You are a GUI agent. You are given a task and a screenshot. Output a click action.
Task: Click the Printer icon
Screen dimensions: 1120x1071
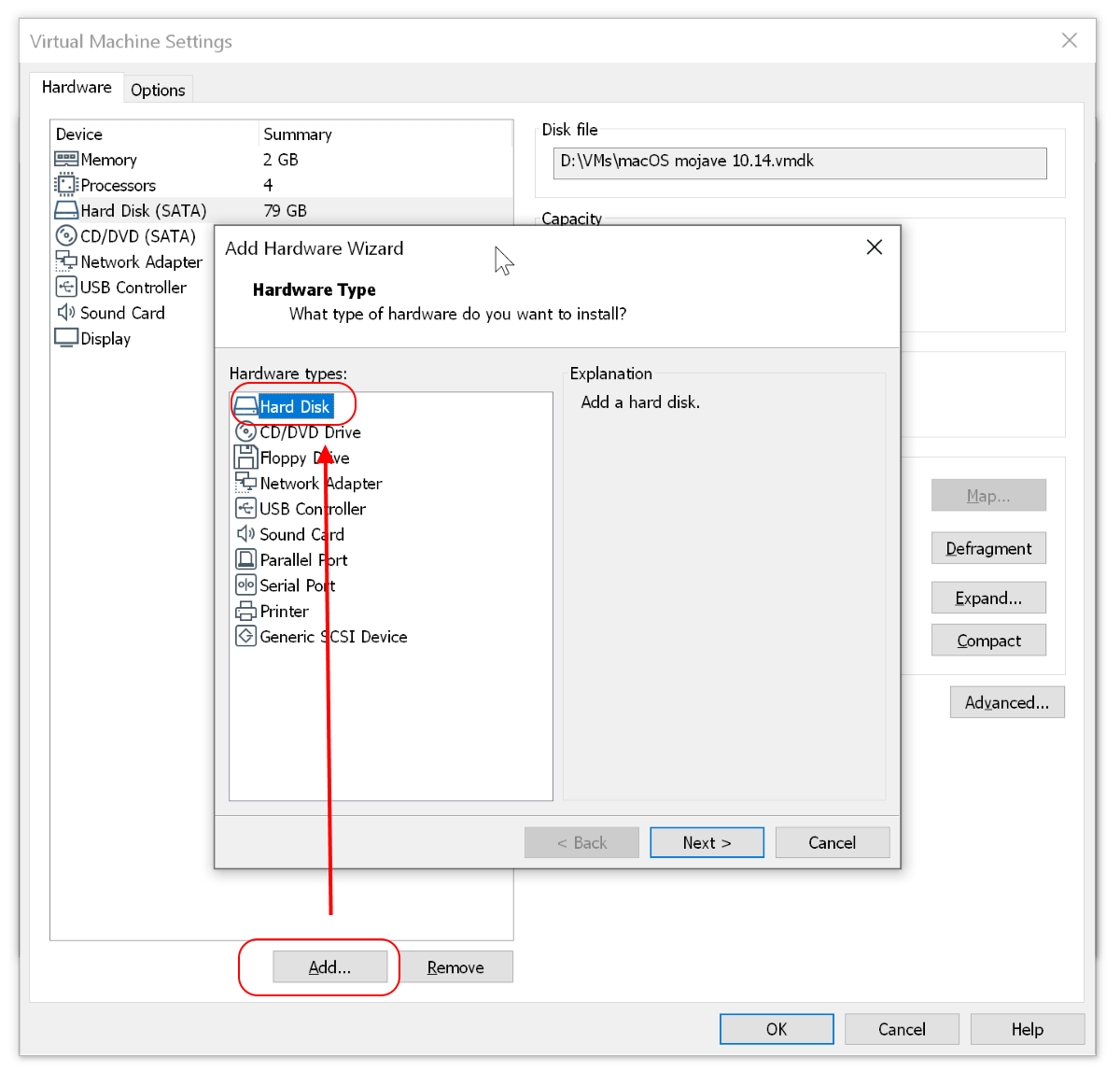click(245, 611)
